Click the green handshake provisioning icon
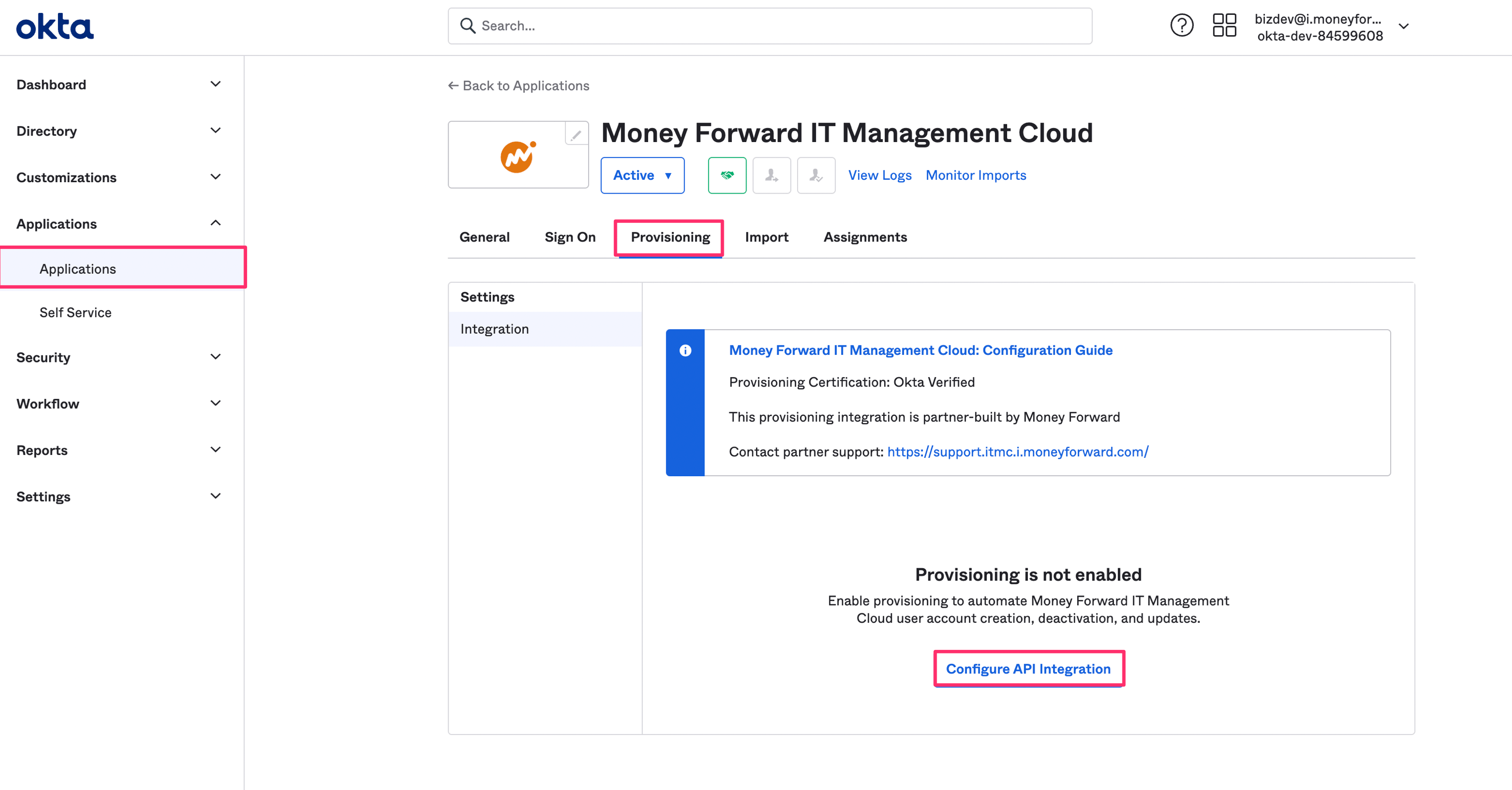The image size is (1512, 790). click(727, 176)
